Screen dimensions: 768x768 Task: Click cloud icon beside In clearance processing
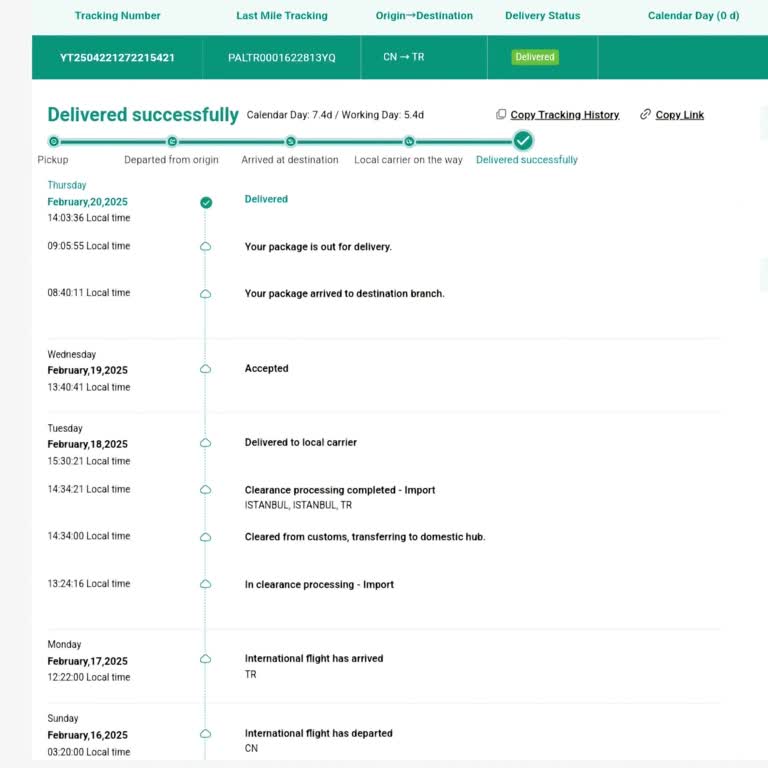point(206,584)
